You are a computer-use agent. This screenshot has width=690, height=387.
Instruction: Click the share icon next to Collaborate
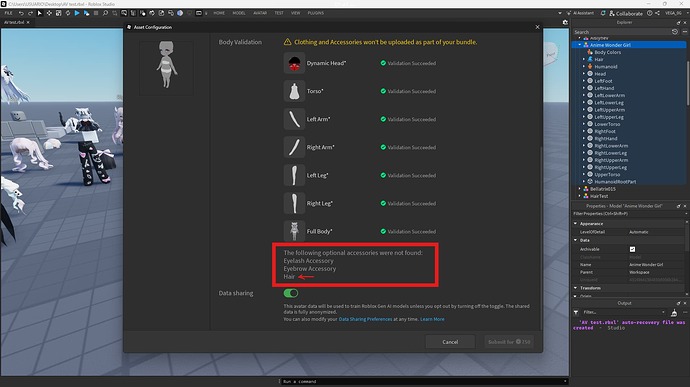pyautogui.click(x=657, y=13)
